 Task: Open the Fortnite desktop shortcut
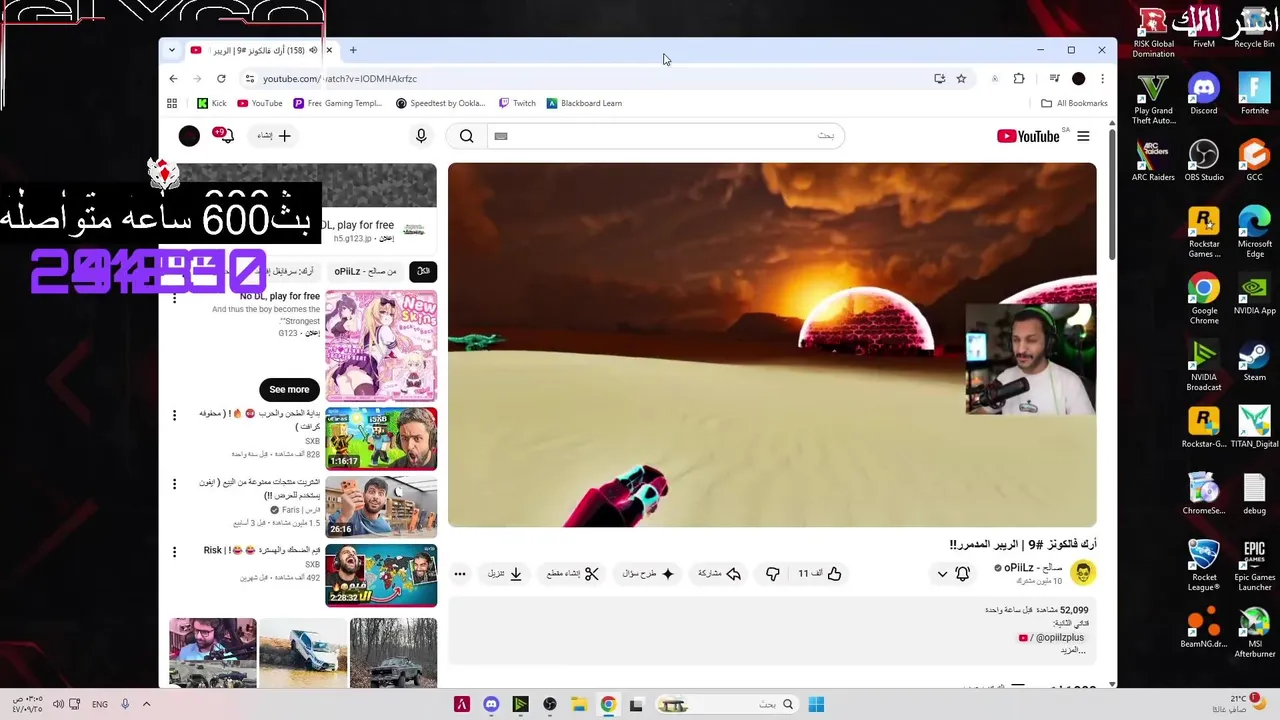click(x=1254, y=94)
